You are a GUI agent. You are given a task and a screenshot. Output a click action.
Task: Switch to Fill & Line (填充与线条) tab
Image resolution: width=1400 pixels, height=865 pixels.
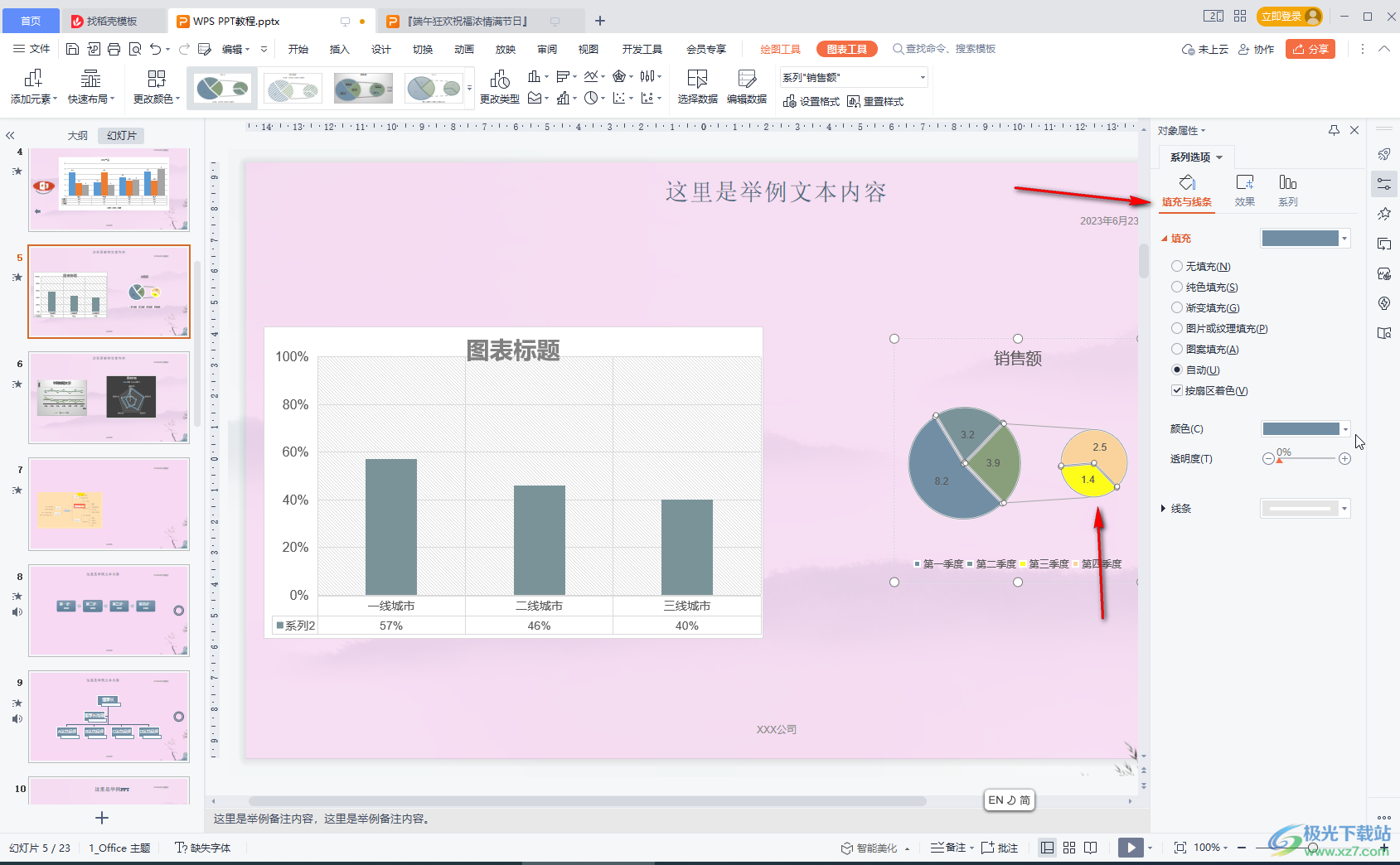point(1187,191)
